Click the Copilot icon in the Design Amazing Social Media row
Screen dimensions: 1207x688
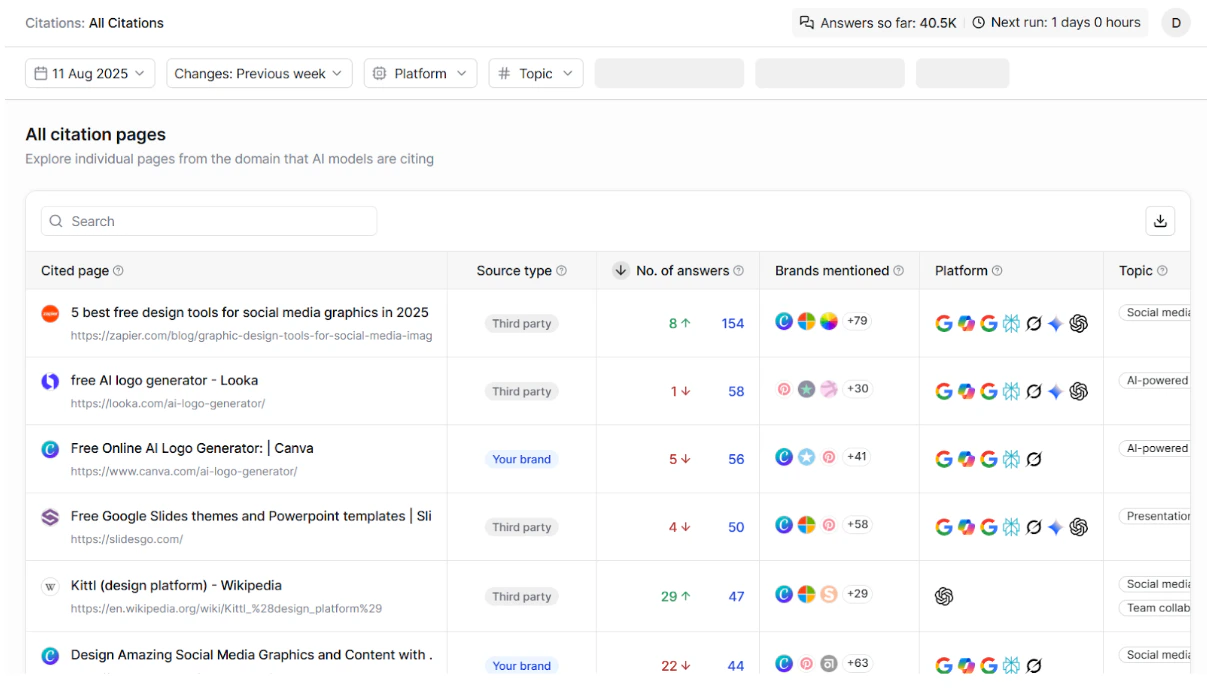pyautogui.click(x=966, y=666)
